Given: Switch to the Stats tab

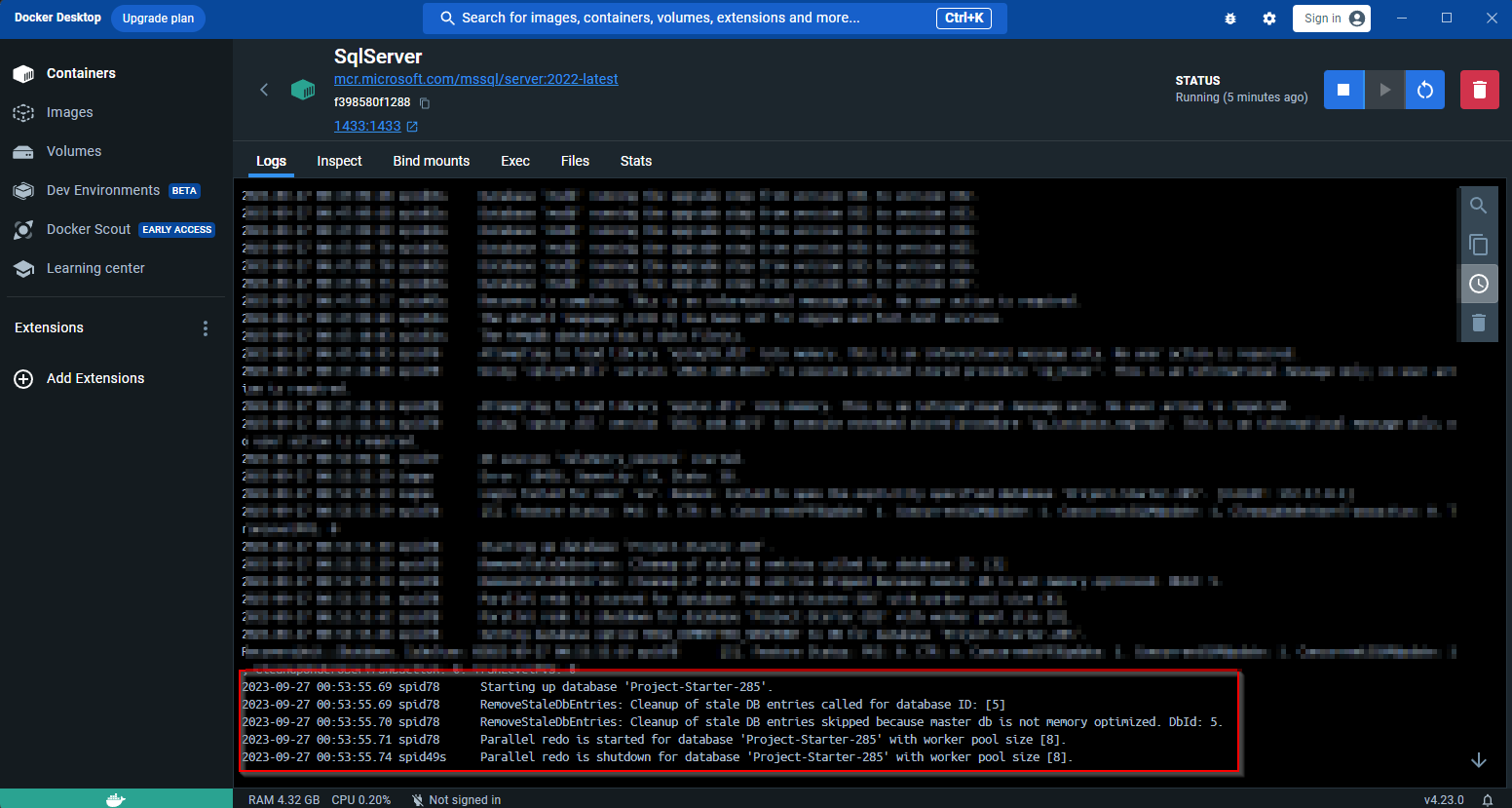Looking at the screenshot, I should tap(636, 161).
